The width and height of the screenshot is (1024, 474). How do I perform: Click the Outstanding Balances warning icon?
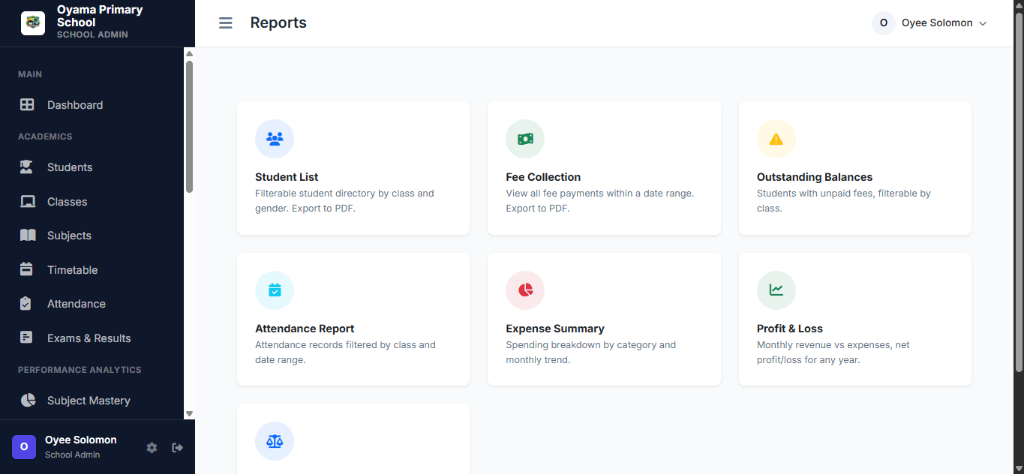pos(776,138)
